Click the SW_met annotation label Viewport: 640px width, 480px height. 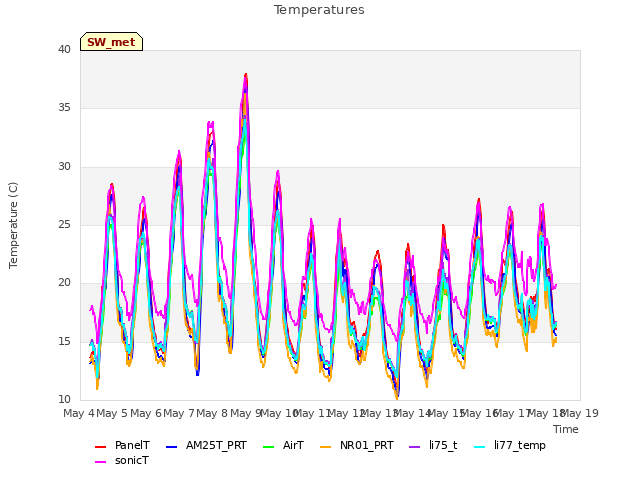[111, 42]
